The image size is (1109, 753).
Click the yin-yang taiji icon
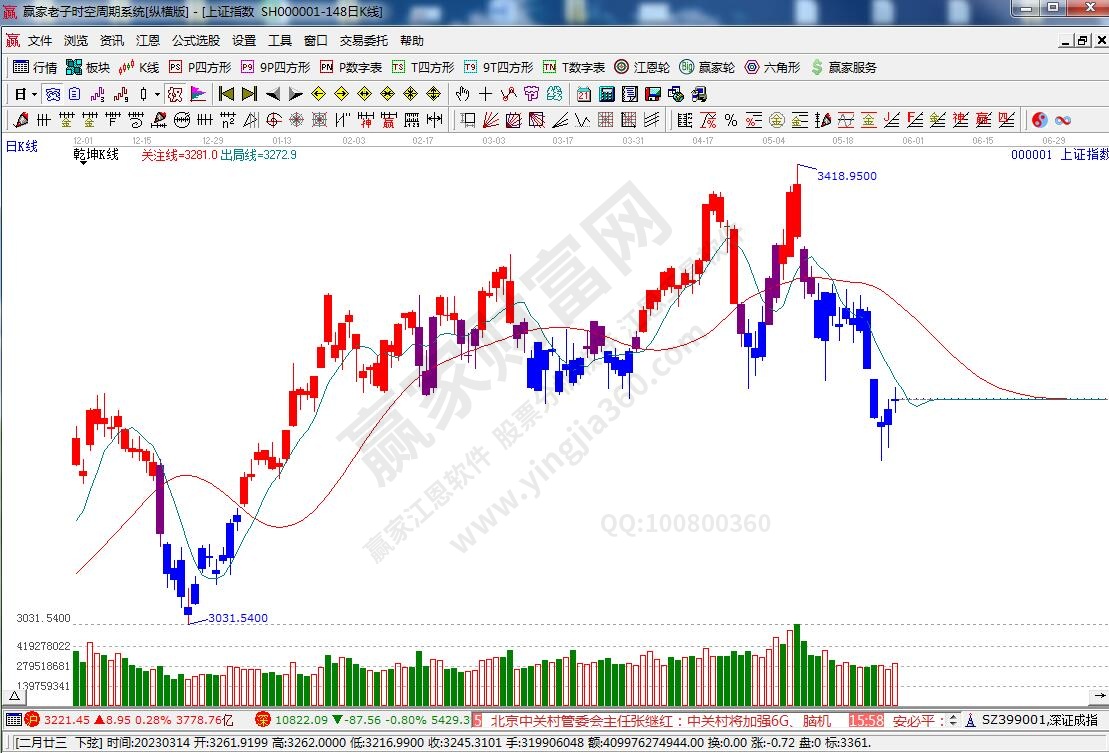[1040, 120]
